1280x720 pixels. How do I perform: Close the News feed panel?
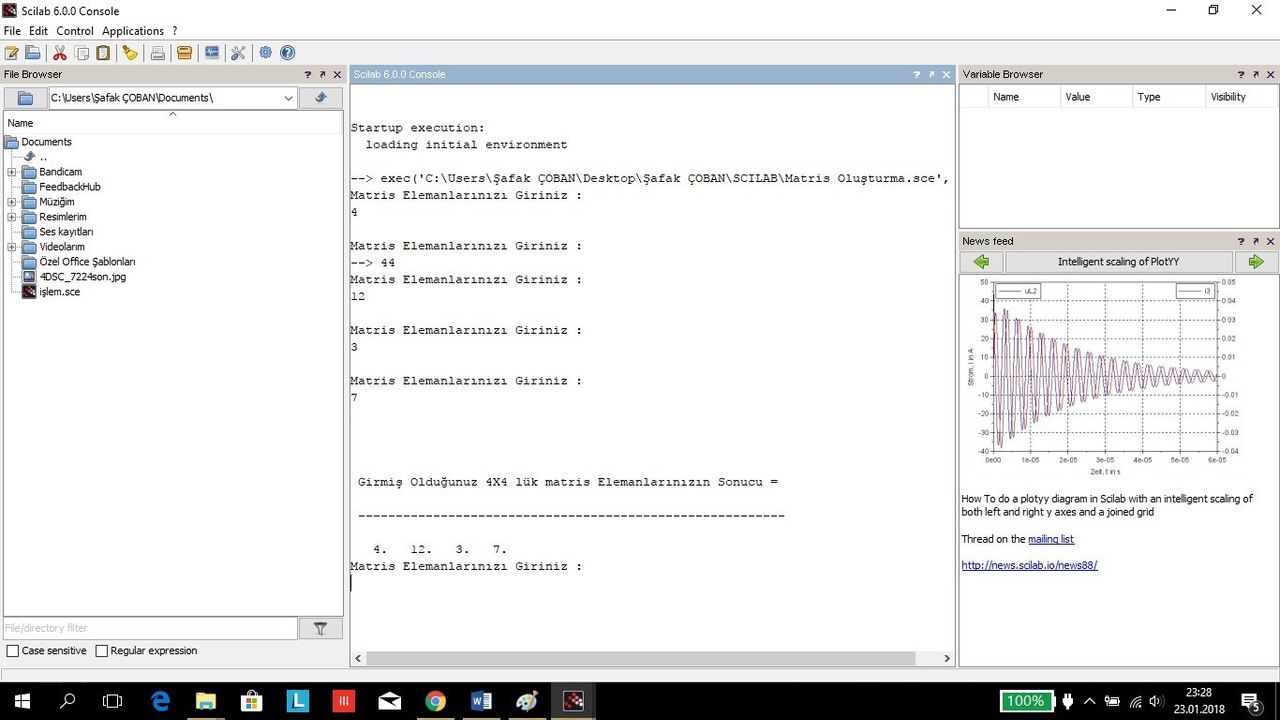tap(1271, 241)
